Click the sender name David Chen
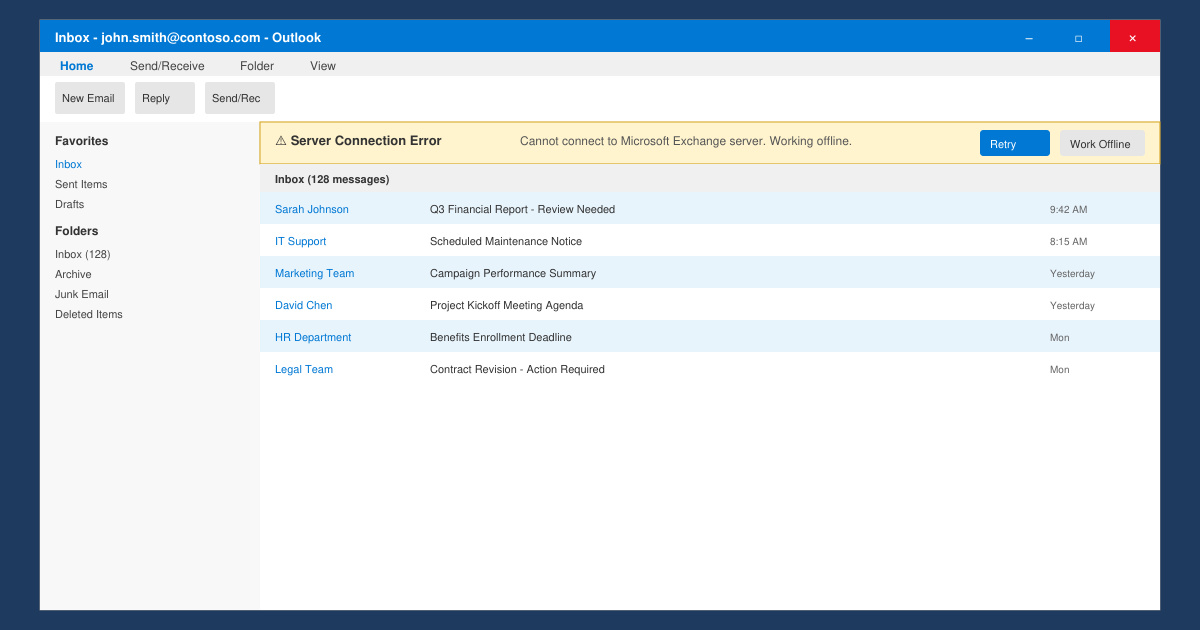Screen dimensions: 1200x630 303,305
